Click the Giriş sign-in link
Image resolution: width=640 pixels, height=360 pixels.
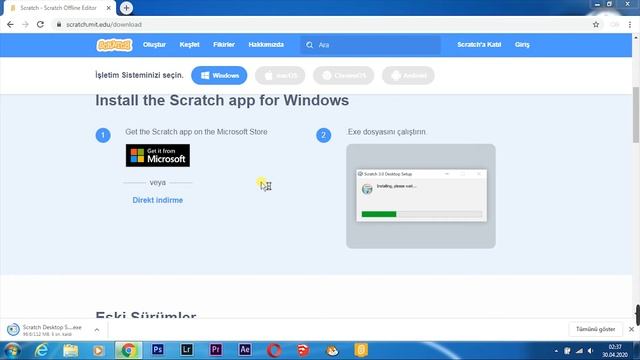click(x=522, y=44)
